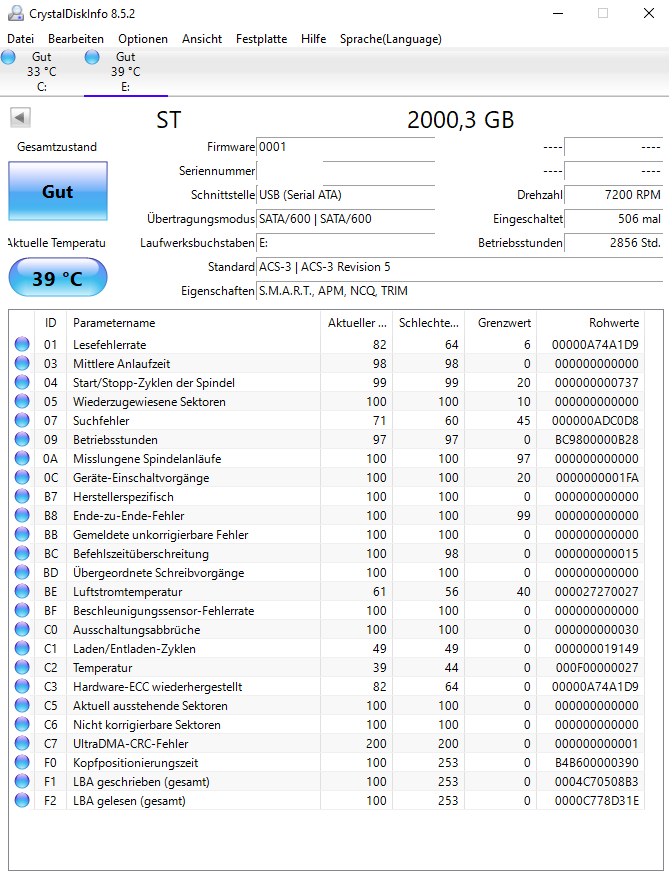Click status circle for Übergeordnete Schreibvorgänge
Screen dimensions: 669x873
tap(22, 572)
